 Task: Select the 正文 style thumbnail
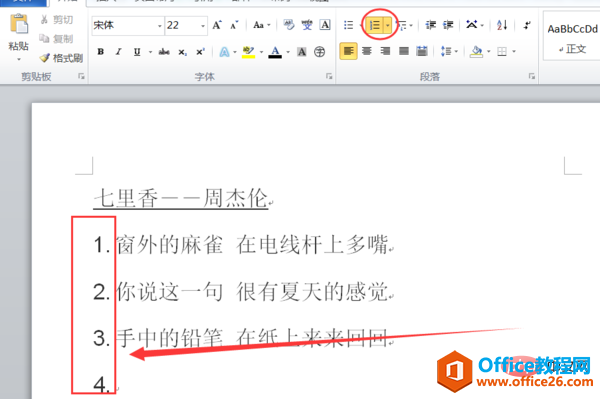572,38
